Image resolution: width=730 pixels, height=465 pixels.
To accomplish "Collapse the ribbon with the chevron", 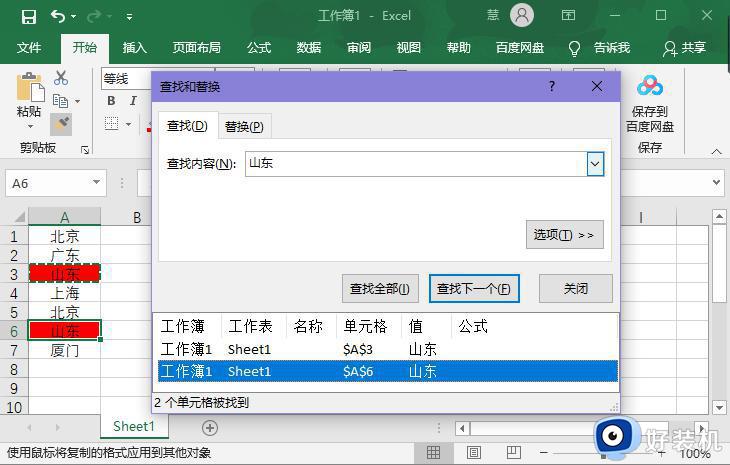I will pyautogui.click(x=716, y=152).
